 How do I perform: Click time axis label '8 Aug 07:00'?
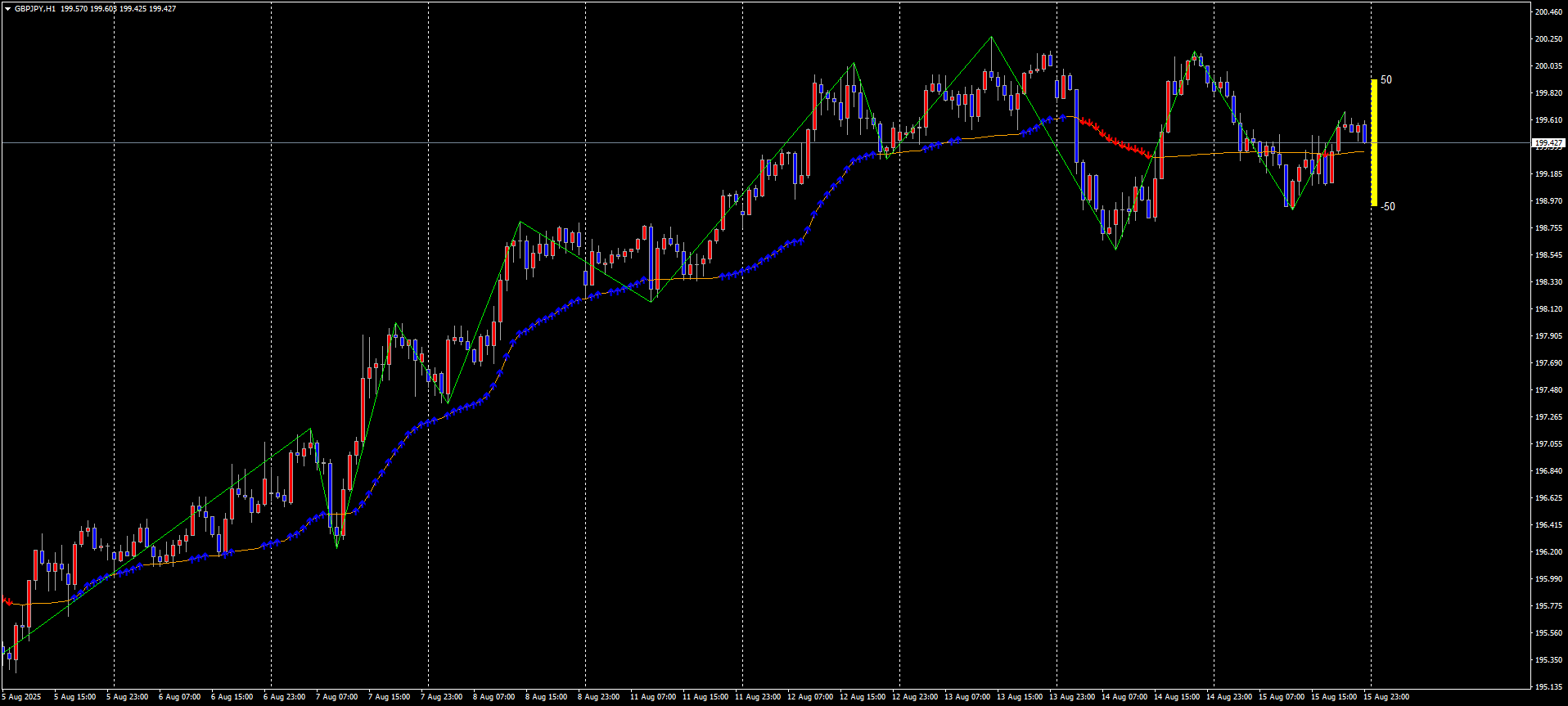click(494, 698)
